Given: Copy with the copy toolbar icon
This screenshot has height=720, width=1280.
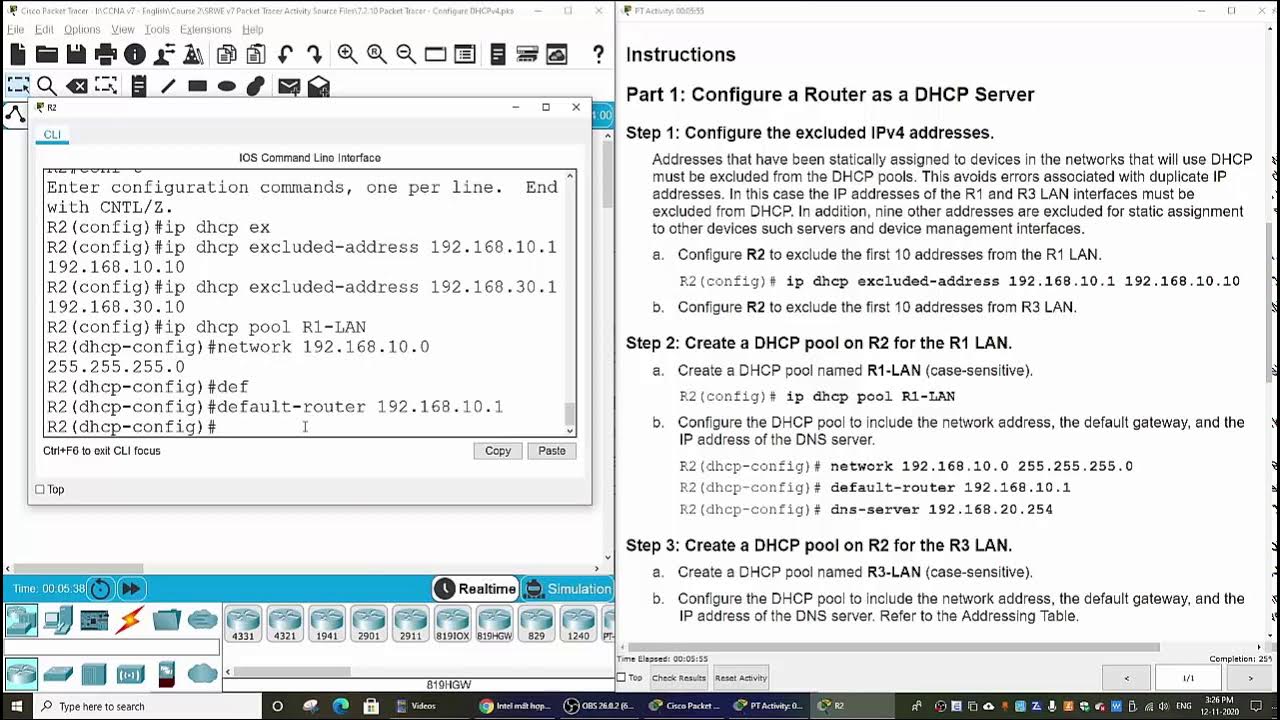Looking at the screenshot, I should (227, 54).
